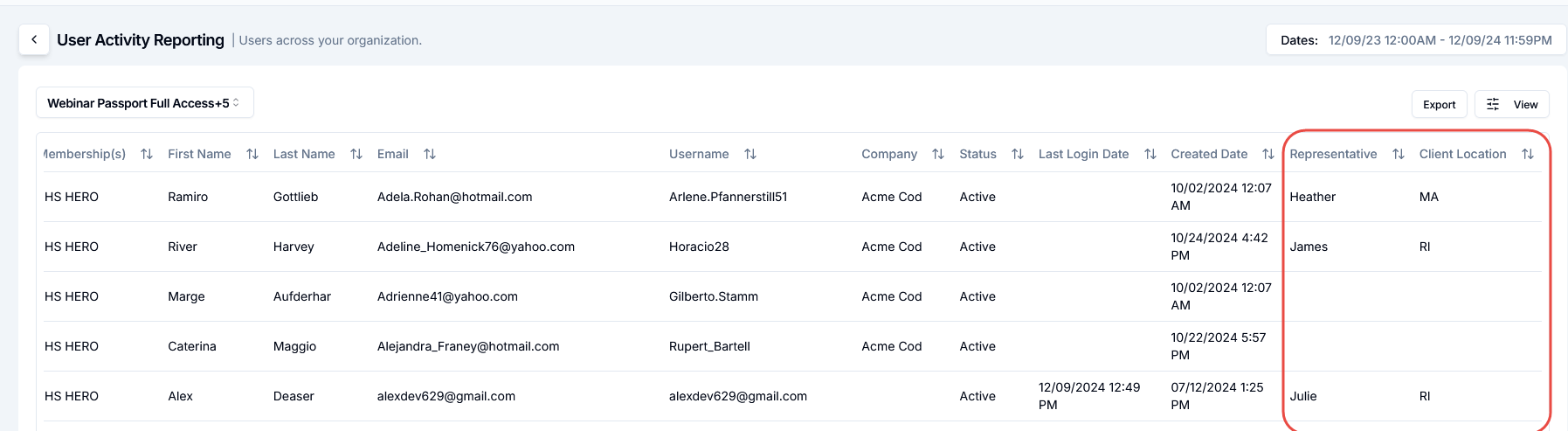Sort by Membership(s) column arrows
Viewport: 1568px width, 431px height.
(x=147, y=154)
